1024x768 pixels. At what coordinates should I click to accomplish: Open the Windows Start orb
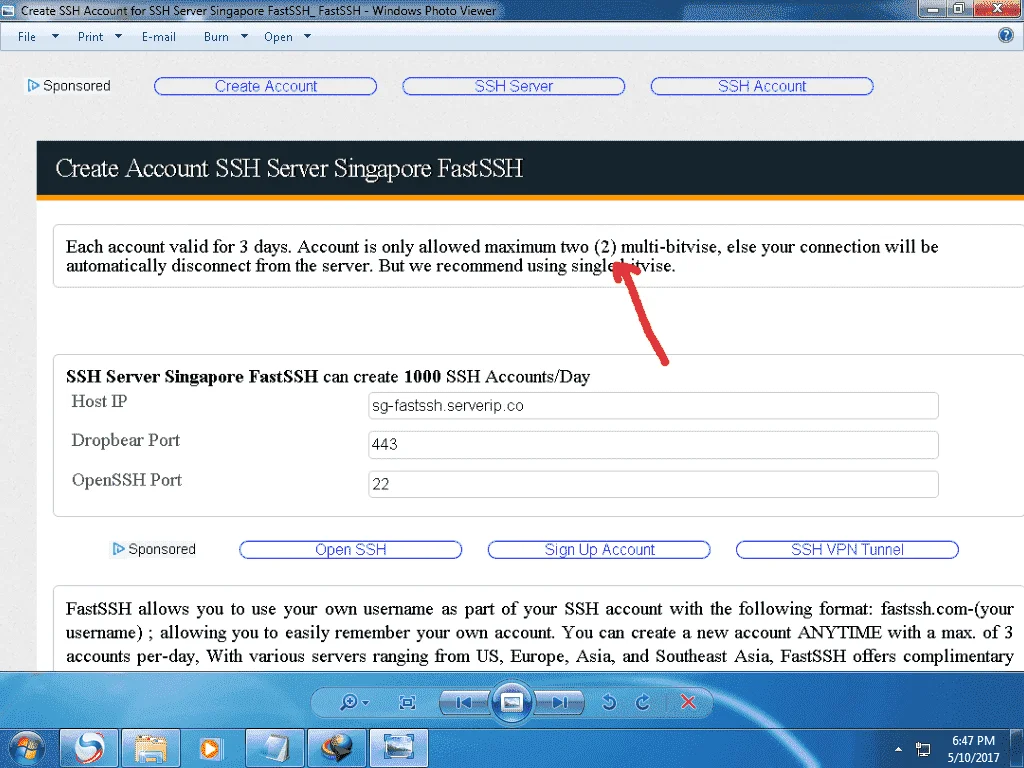coord(26,748)
